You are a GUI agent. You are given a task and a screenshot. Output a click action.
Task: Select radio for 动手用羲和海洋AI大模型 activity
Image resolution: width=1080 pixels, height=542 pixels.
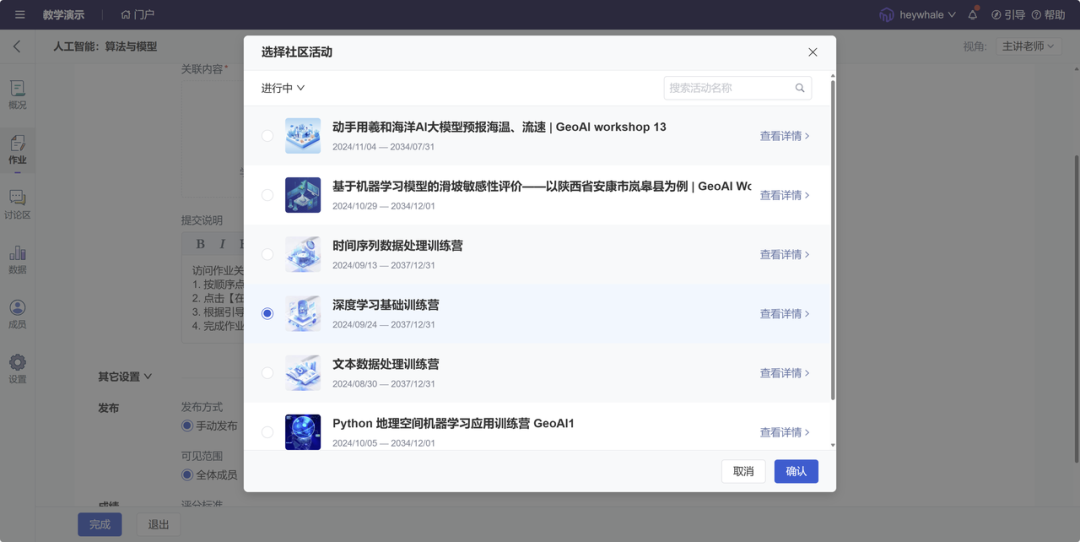click(x=267, y=136)
